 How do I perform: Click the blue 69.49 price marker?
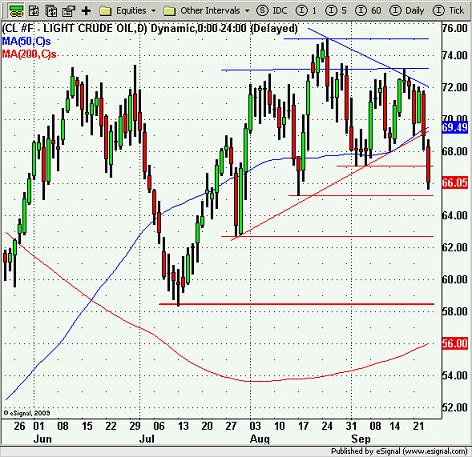(x=455, y=127)
